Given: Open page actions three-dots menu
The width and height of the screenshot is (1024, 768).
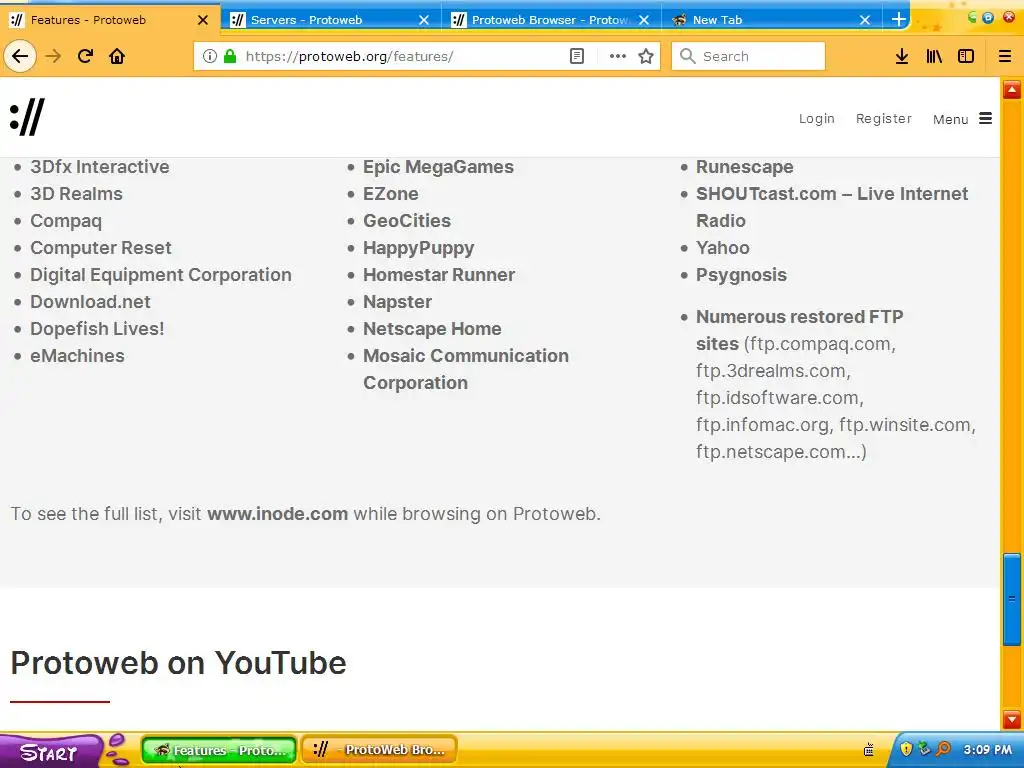Looking at the screenshot, I should (617, 56).
